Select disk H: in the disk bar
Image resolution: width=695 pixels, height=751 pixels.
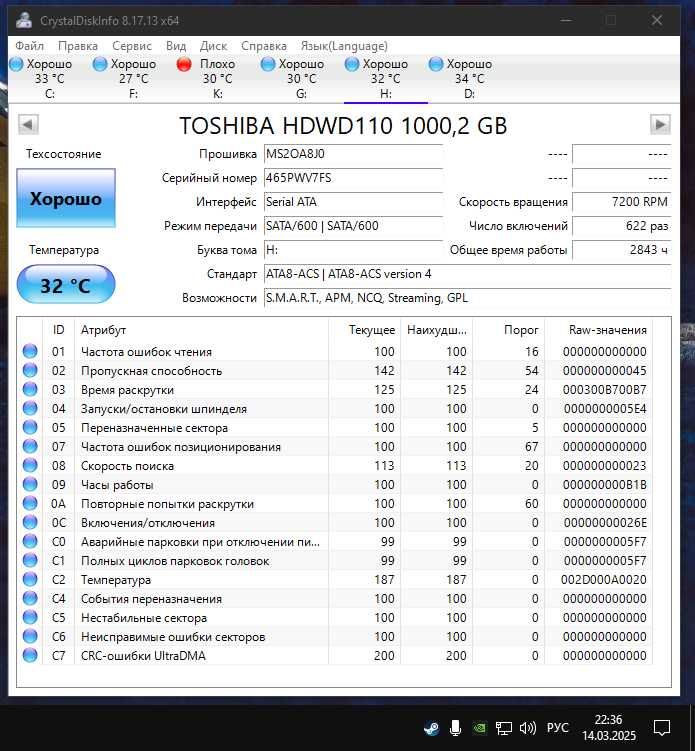pos(386,79)
